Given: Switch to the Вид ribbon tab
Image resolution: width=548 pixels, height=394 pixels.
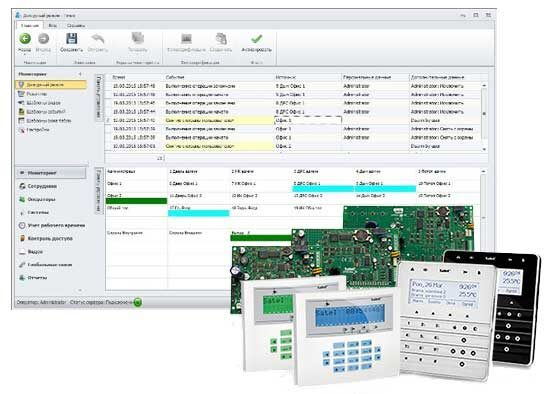Looking at the screenshot, I should click(x=53, y=26).
